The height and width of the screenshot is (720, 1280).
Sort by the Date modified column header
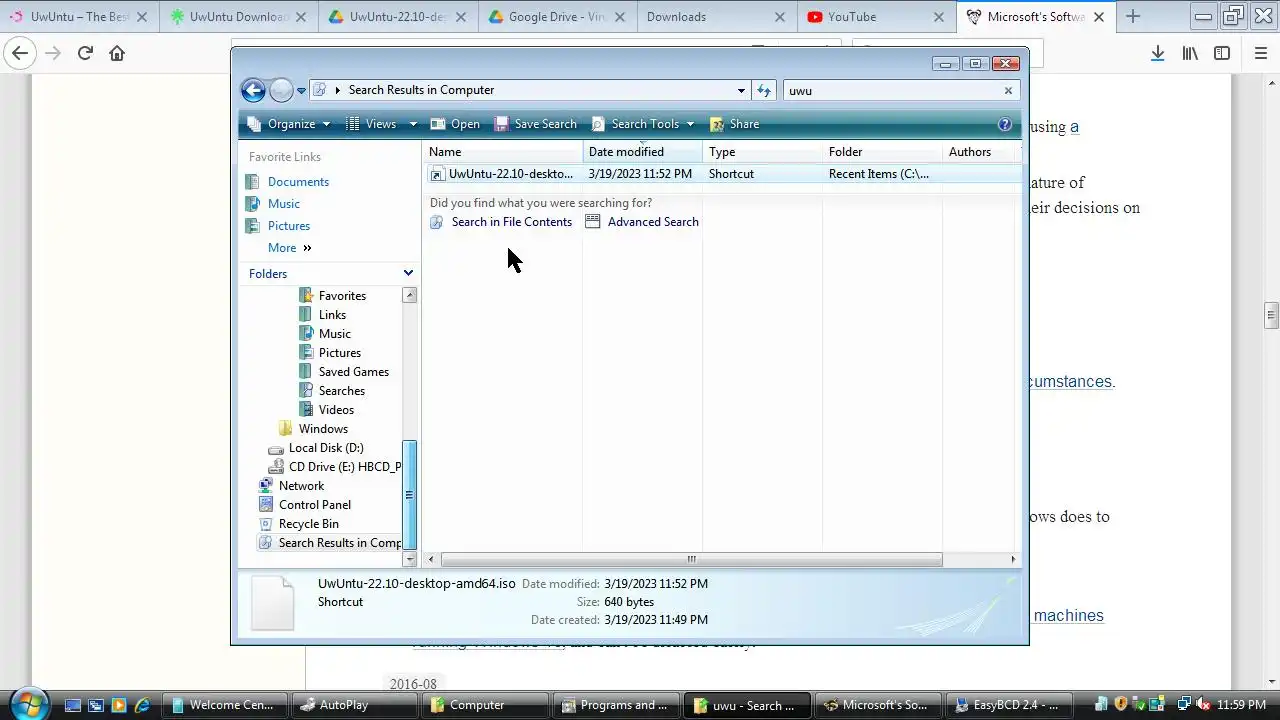click(643, 152)
